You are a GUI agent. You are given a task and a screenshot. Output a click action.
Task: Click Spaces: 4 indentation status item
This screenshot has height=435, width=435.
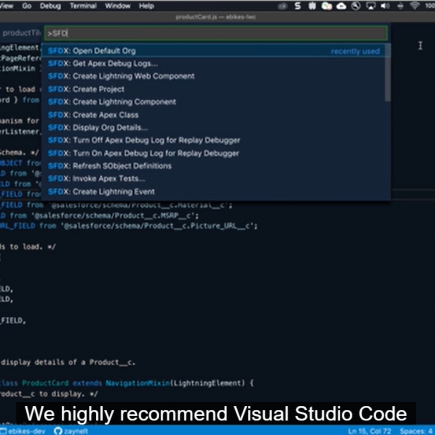pos(416,431)
